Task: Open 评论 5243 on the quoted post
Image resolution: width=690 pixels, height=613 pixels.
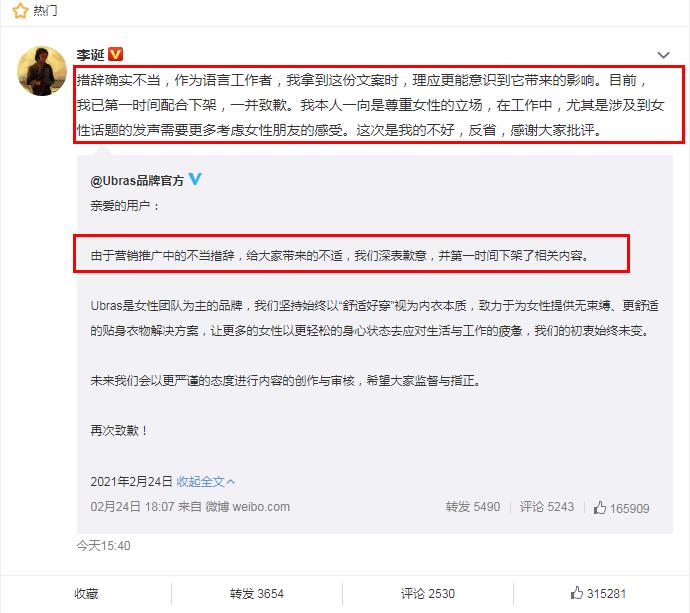Action: pyautogui.click(x=547, y=507)
